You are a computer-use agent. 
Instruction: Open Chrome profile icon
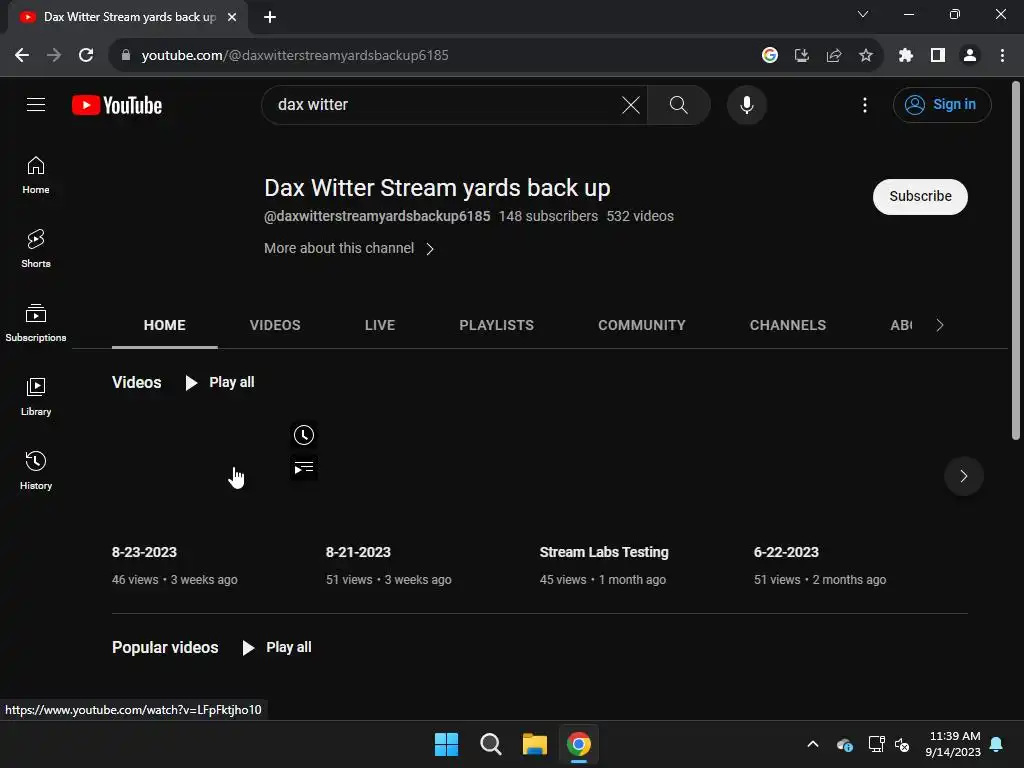pos(970,56)
